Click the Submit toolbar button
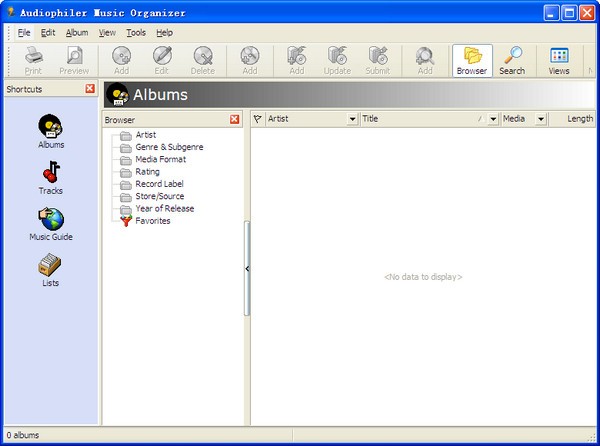 tap(378, 61)
